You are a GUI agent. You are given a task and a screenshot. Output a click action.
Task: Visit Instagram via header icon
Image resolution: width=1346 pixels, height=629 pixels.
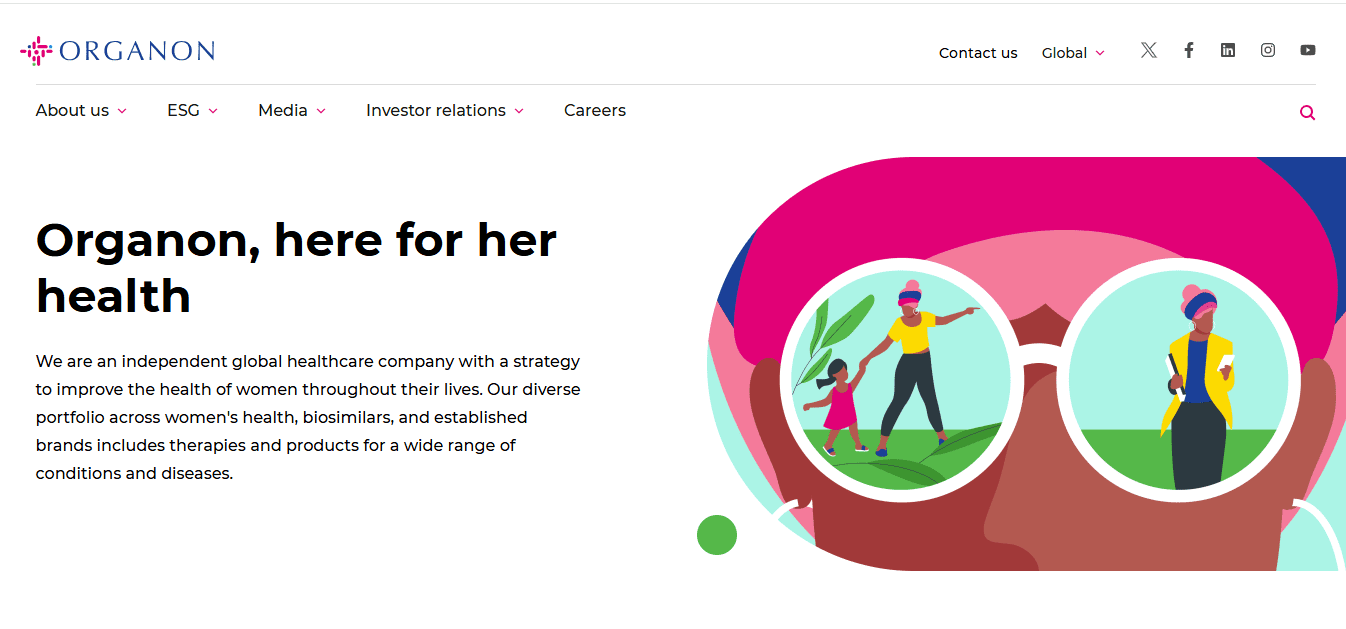(x=1268, y=50)
